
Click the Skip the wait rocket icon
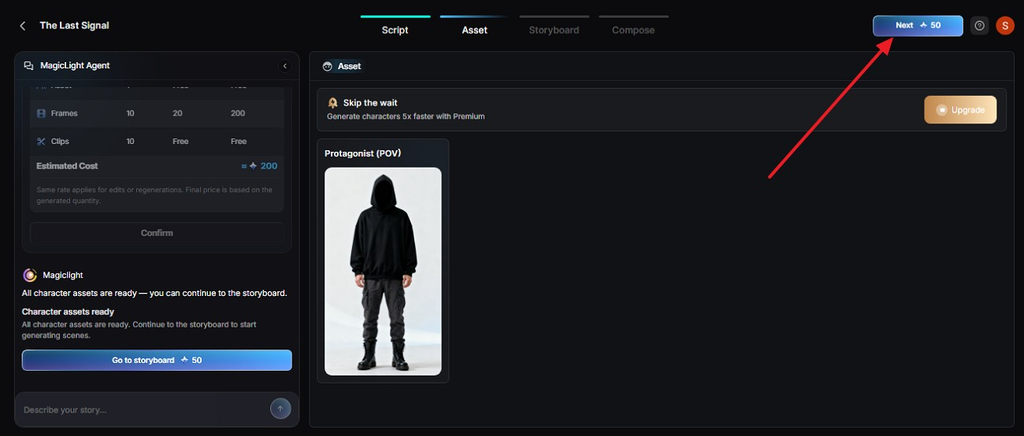333,103
